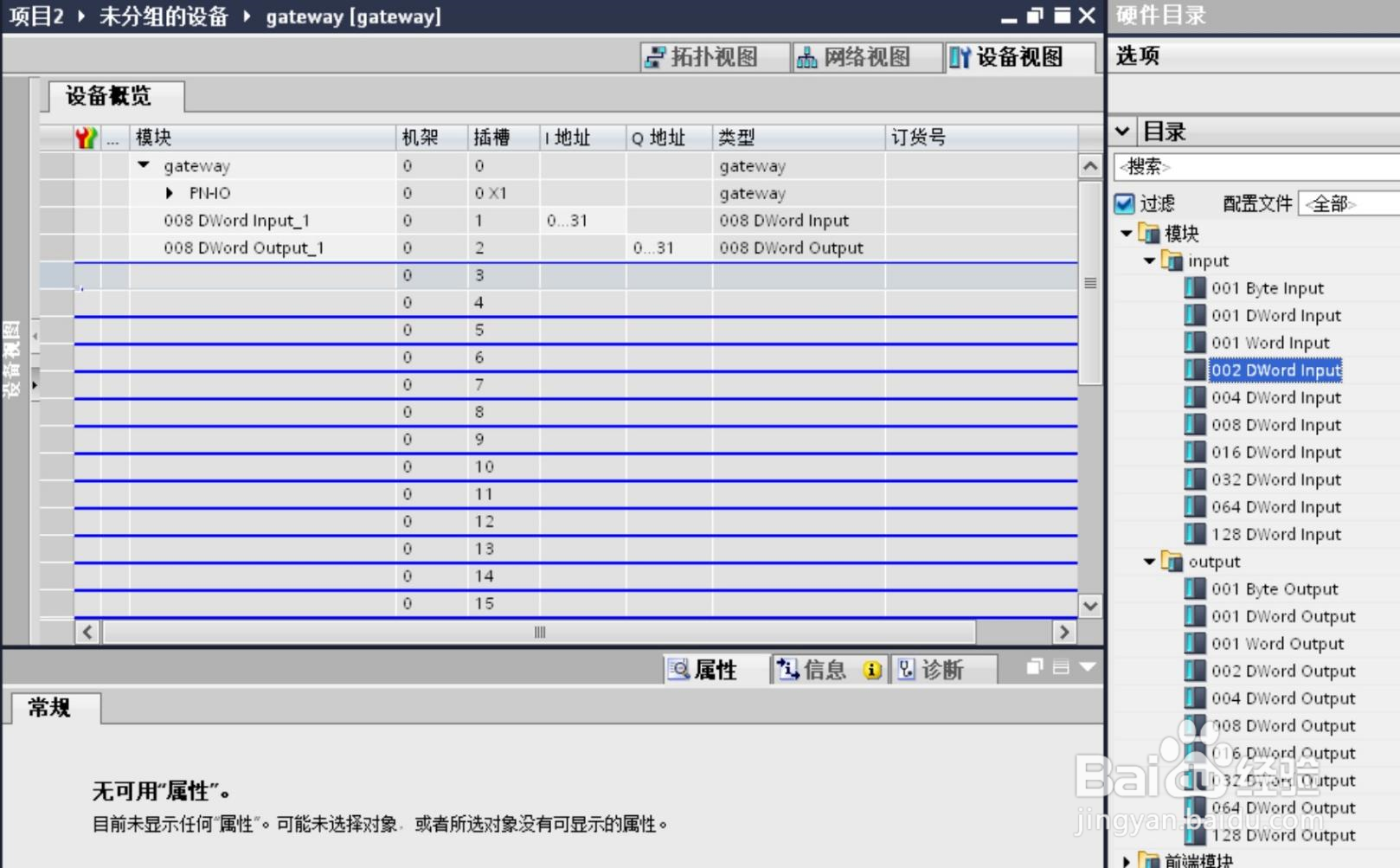Click the 002 DWord Input module icon
The width and height of the screenshot is (1400, 868).
[x=1195, y=370]
